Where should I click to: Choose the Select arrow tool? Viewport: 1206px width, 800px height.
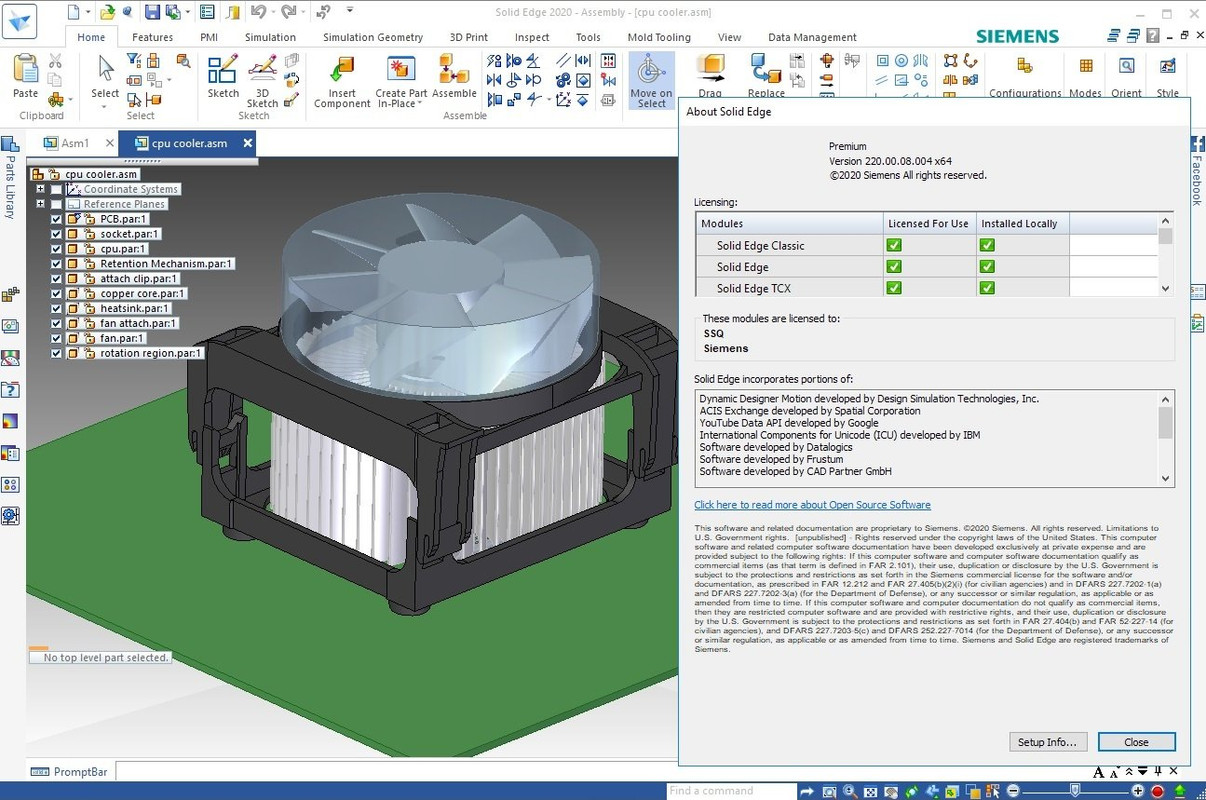click(105, 70)
